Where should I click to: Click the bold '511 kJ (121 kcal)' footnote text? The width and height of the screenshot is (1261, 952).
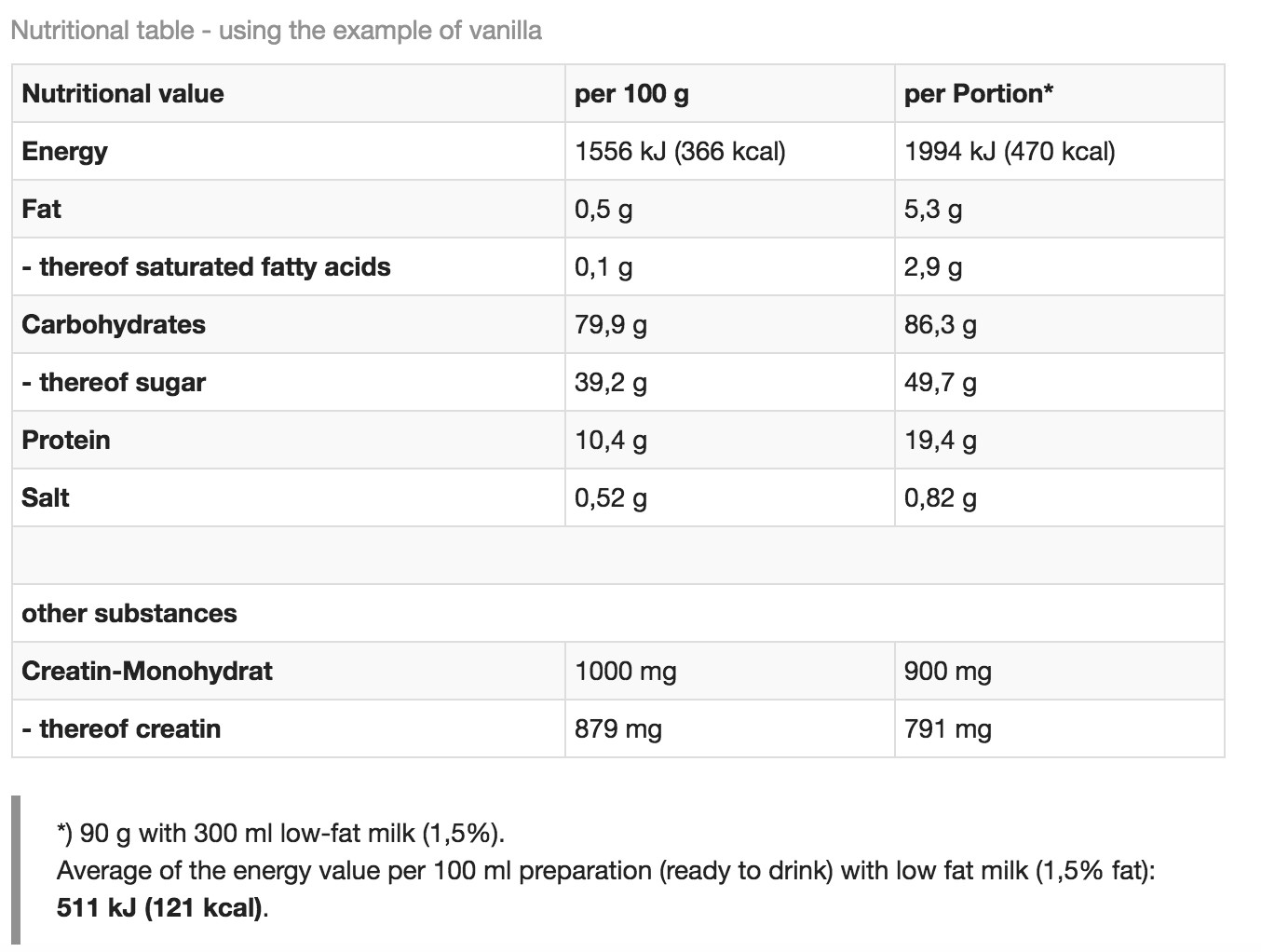click(160, 907)
